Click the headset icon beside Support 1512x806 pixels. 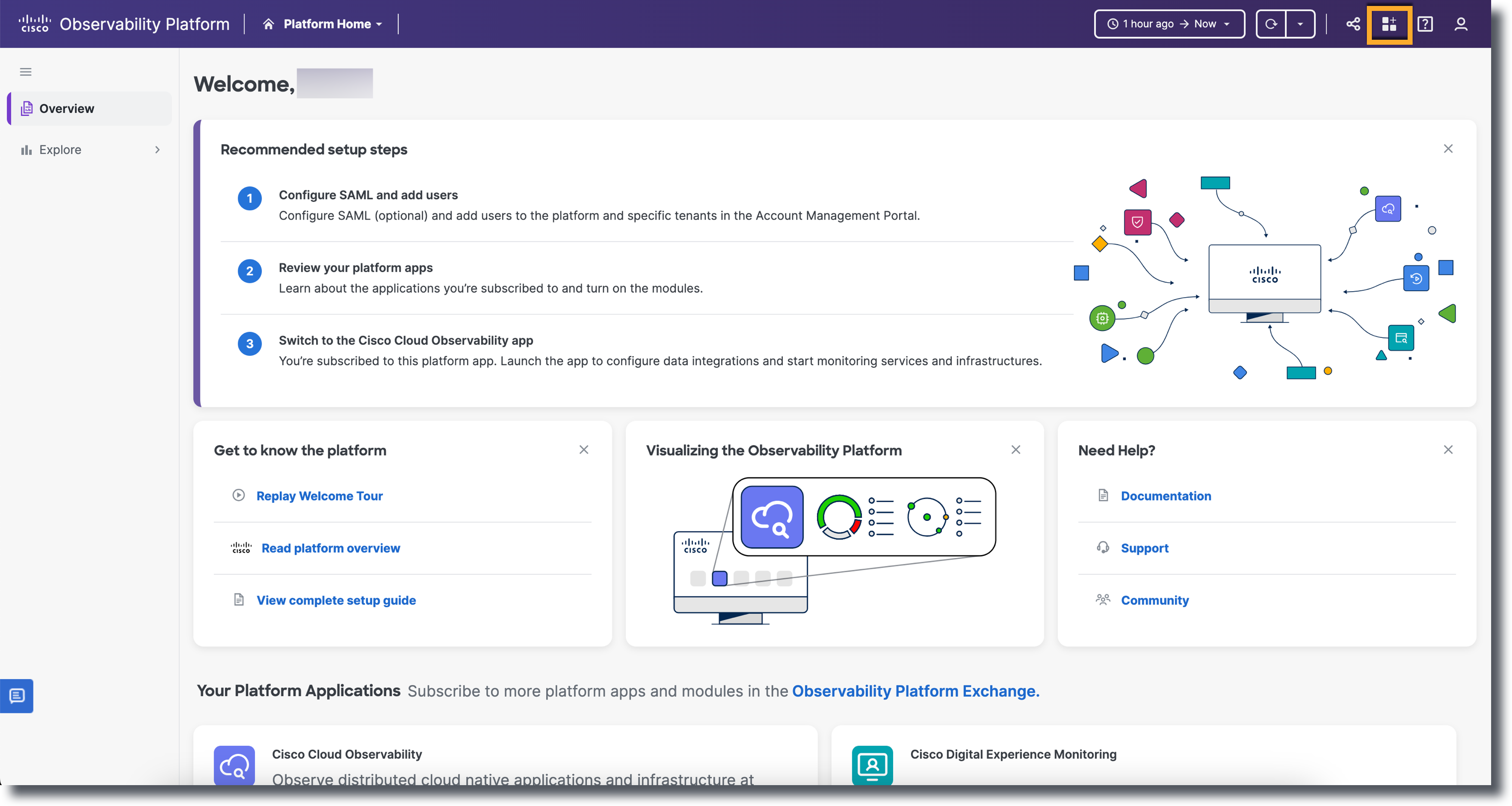coord(1103,547)
